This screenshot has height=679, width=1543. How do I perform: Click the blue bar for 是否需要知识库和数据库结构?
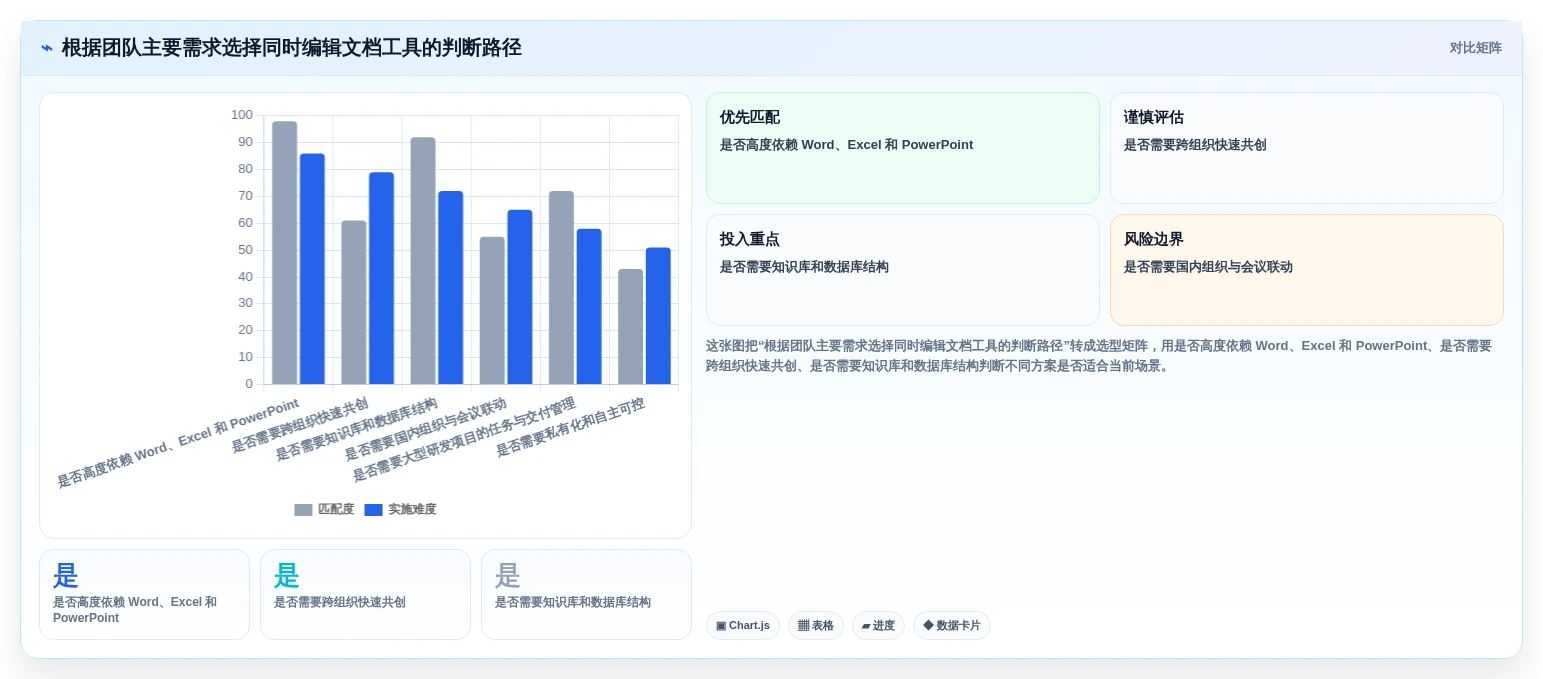click(x=450, y=288)
